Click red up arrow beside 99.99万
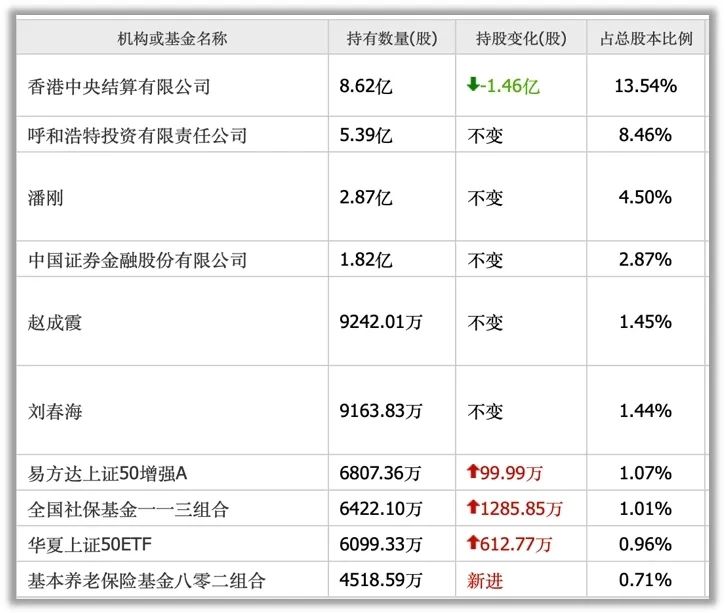 pos(473,473)
